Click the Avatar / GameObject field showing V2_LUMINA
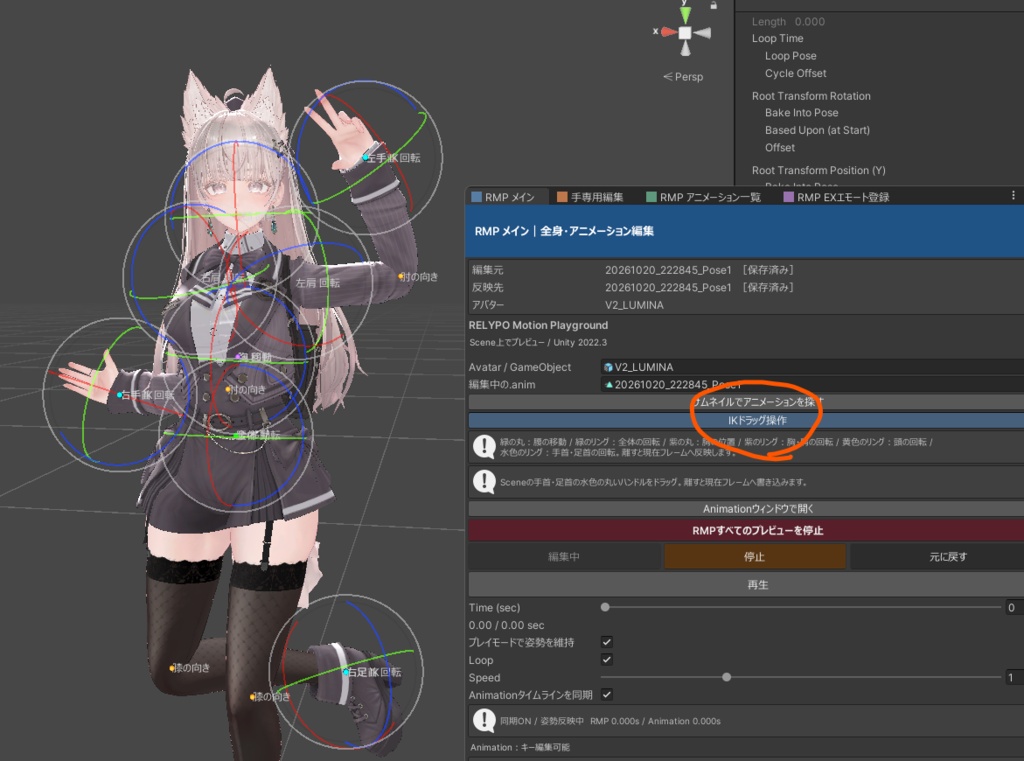This screenshot has height=761, width=1024. coord(812,367)
